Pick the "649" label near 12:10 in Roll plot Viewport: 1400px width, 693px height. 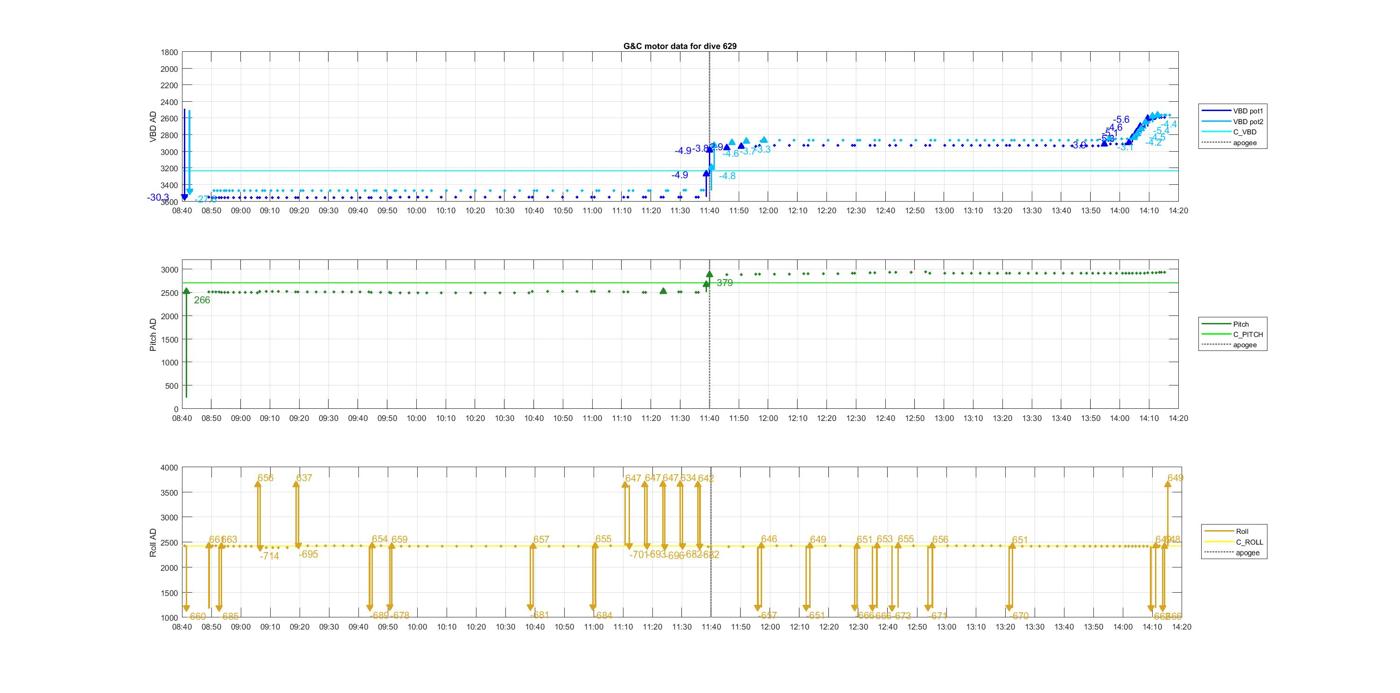818,540
